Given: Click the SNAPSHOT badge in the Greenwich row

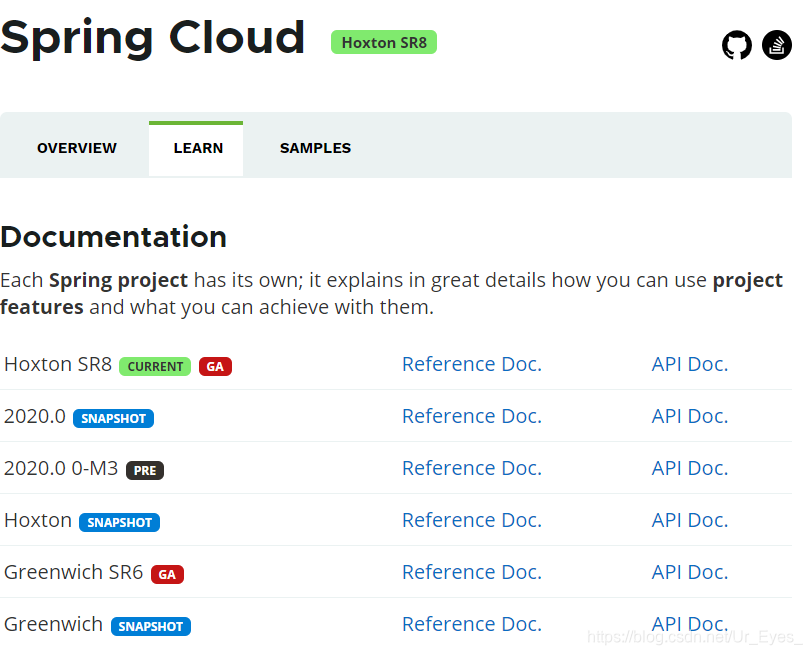Looking at the screenshot, I should (151, 627).
